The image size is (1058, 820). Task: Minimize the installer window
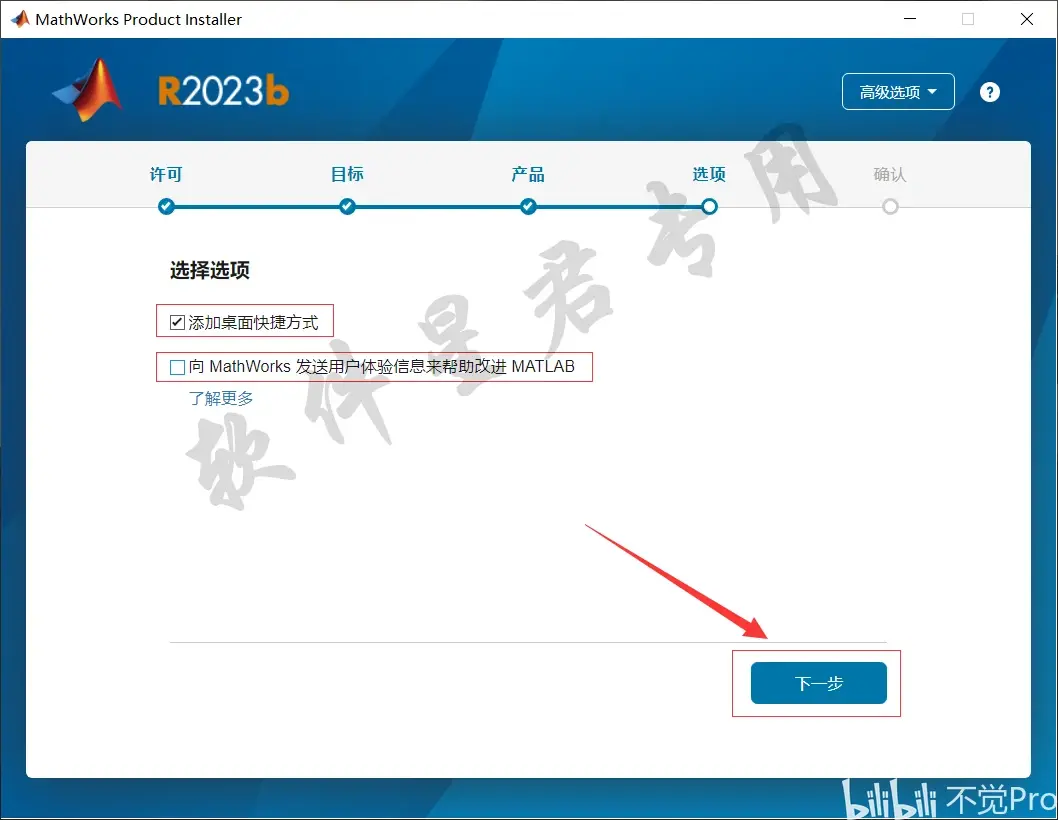coord(910,19)
